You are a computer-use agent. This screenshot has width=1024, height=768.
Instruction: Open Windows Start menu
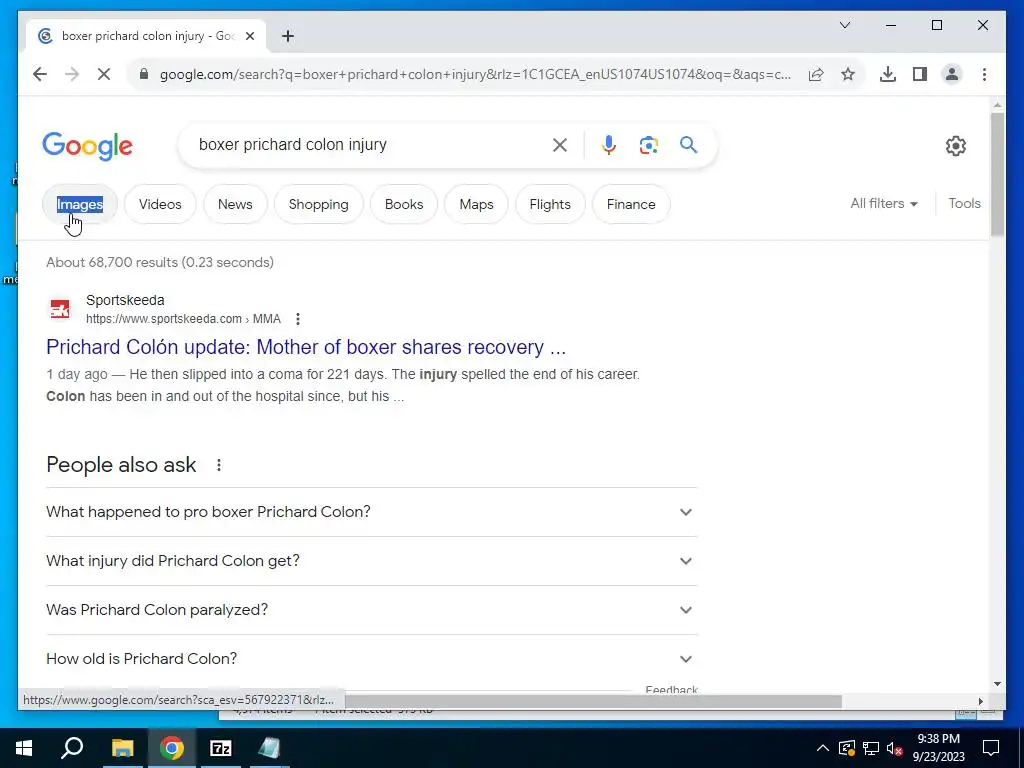click(24, 748)
